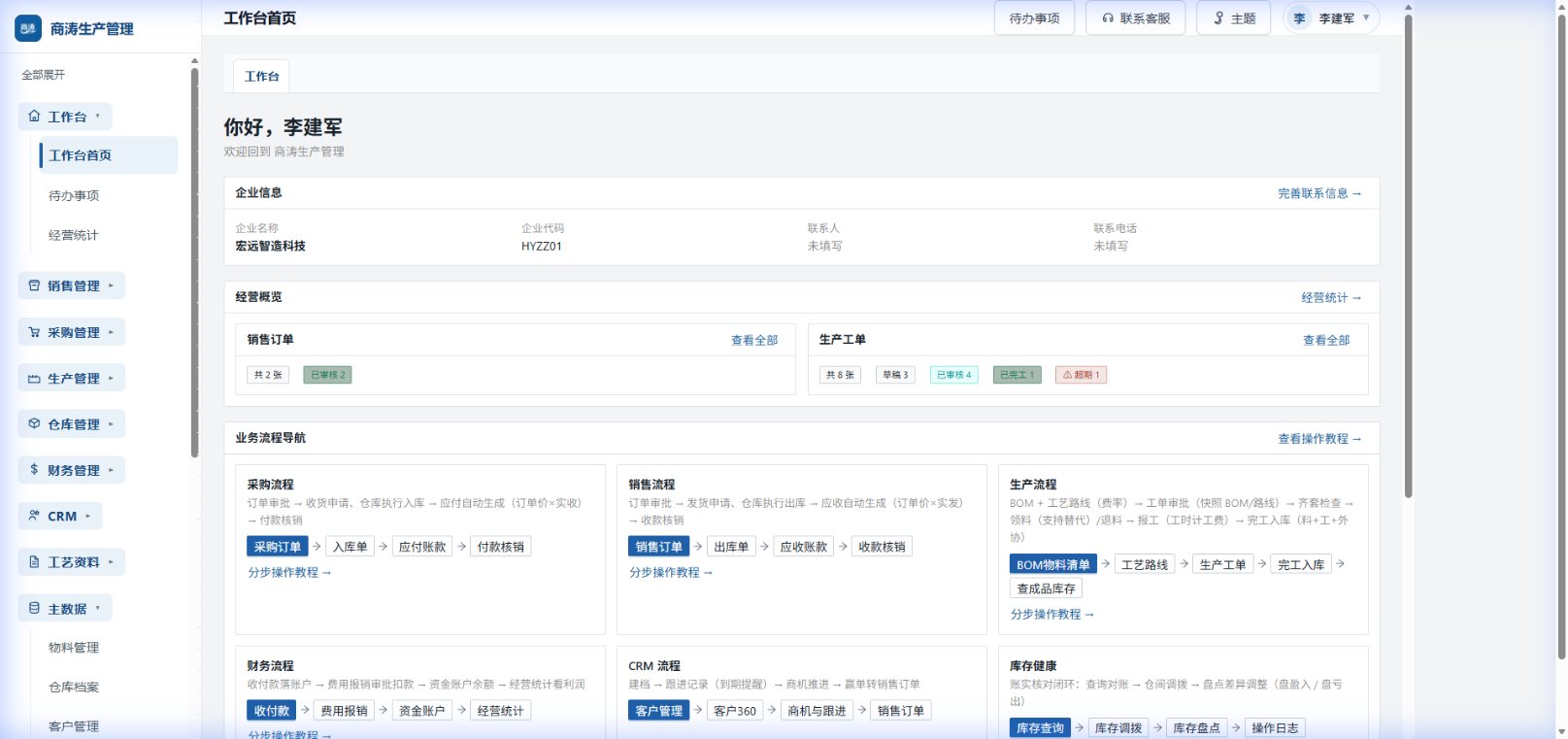The image size is (1568, 739).
Task: Open 待办事项 in the sidebar
Action: [x=74, y=196]
